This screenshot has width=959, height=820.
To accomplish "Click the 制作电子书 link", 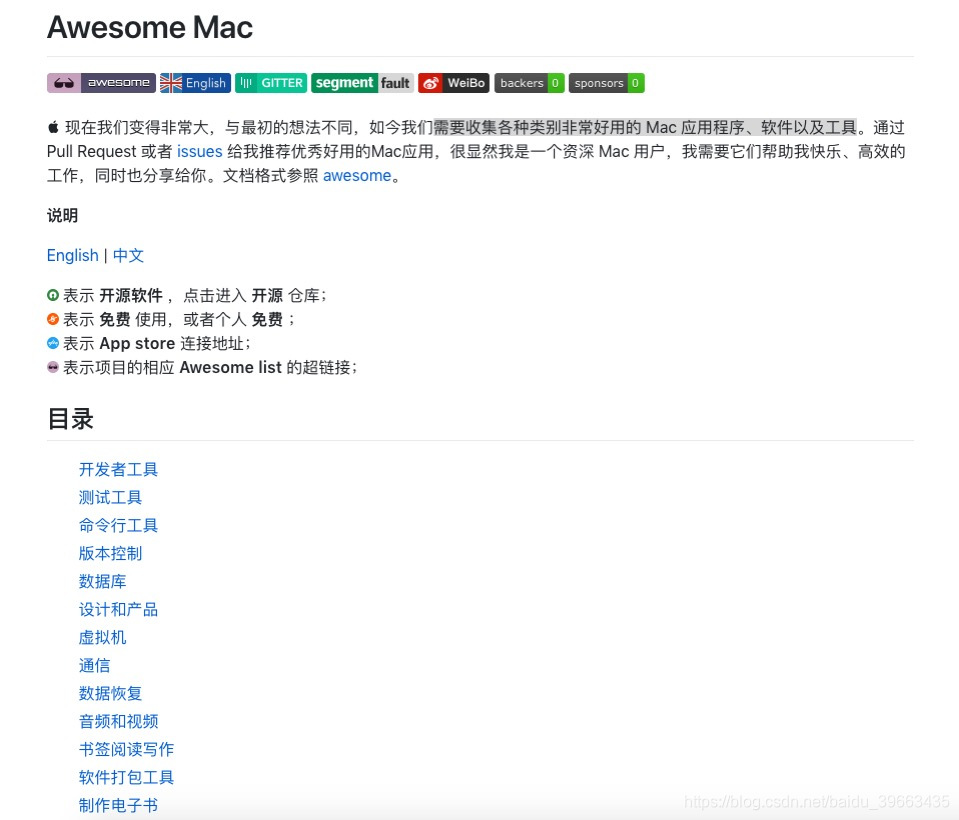I will [x=119, y=805].
